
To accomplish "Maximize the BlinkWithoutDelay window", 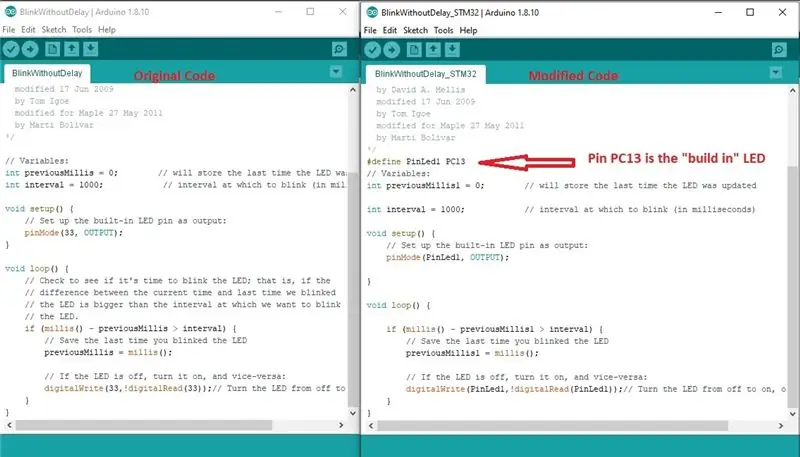I will [x=310, y=11].
